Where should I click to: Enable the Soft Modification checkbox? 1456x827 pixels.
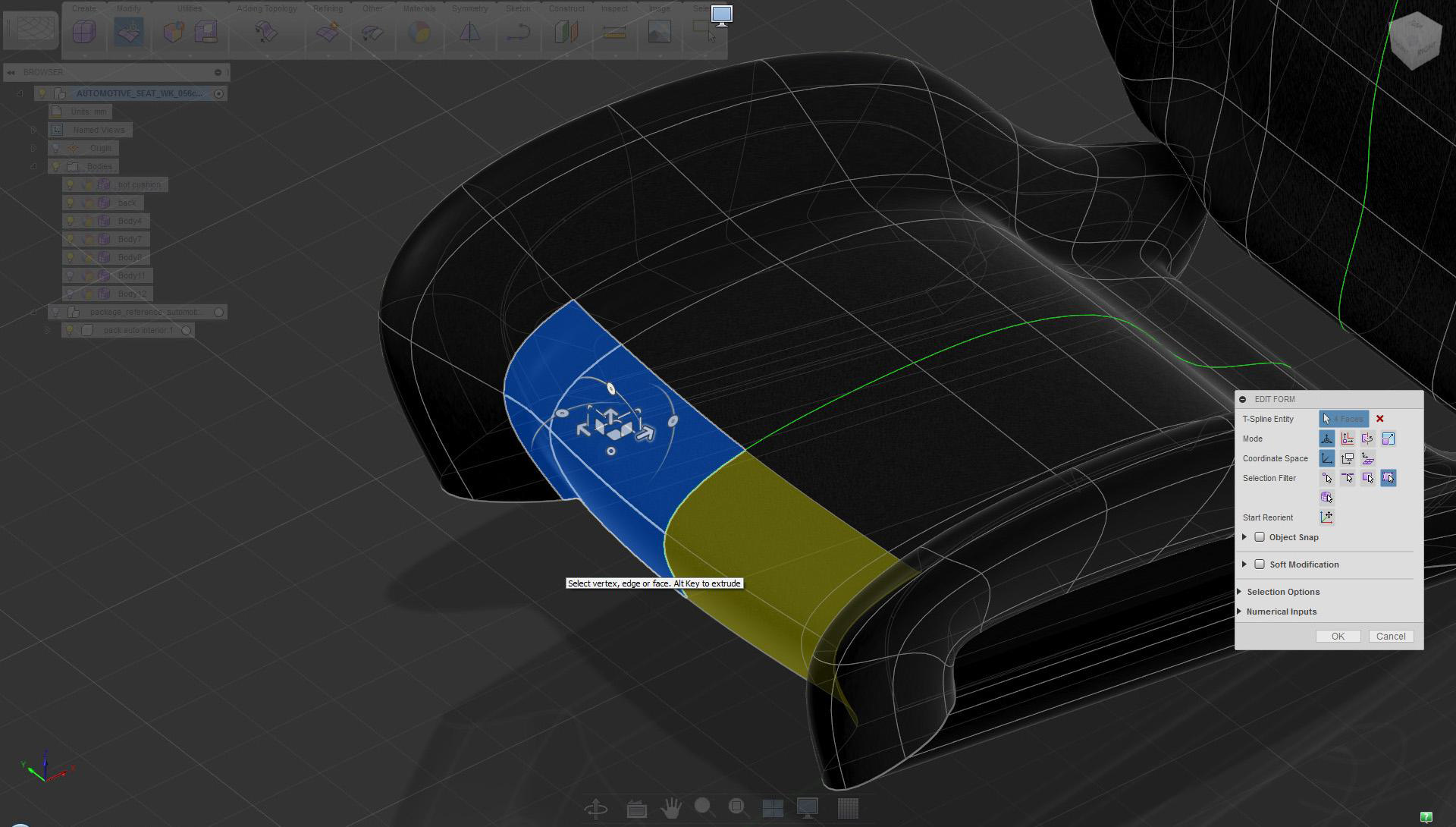click(x=1260, y=564)
